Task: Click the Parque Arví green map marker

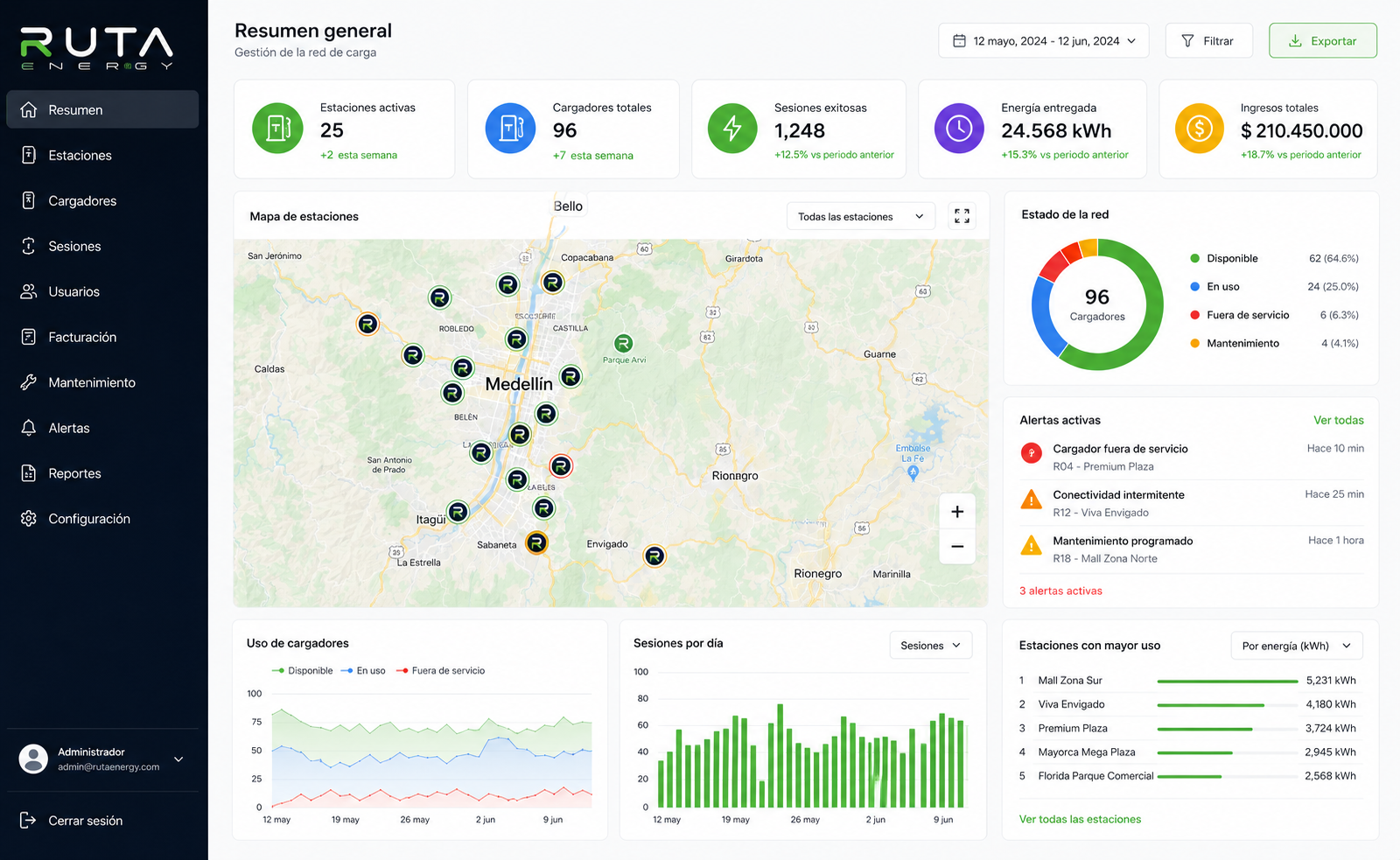Action: 623,344
